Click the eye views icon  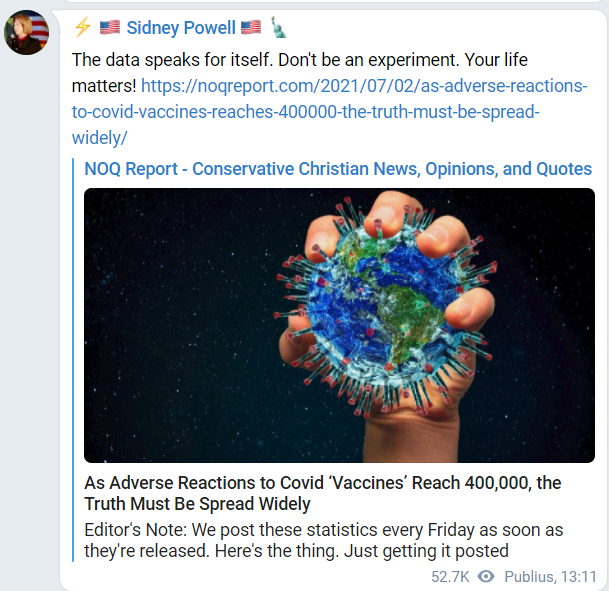click(x=487, y=577)
